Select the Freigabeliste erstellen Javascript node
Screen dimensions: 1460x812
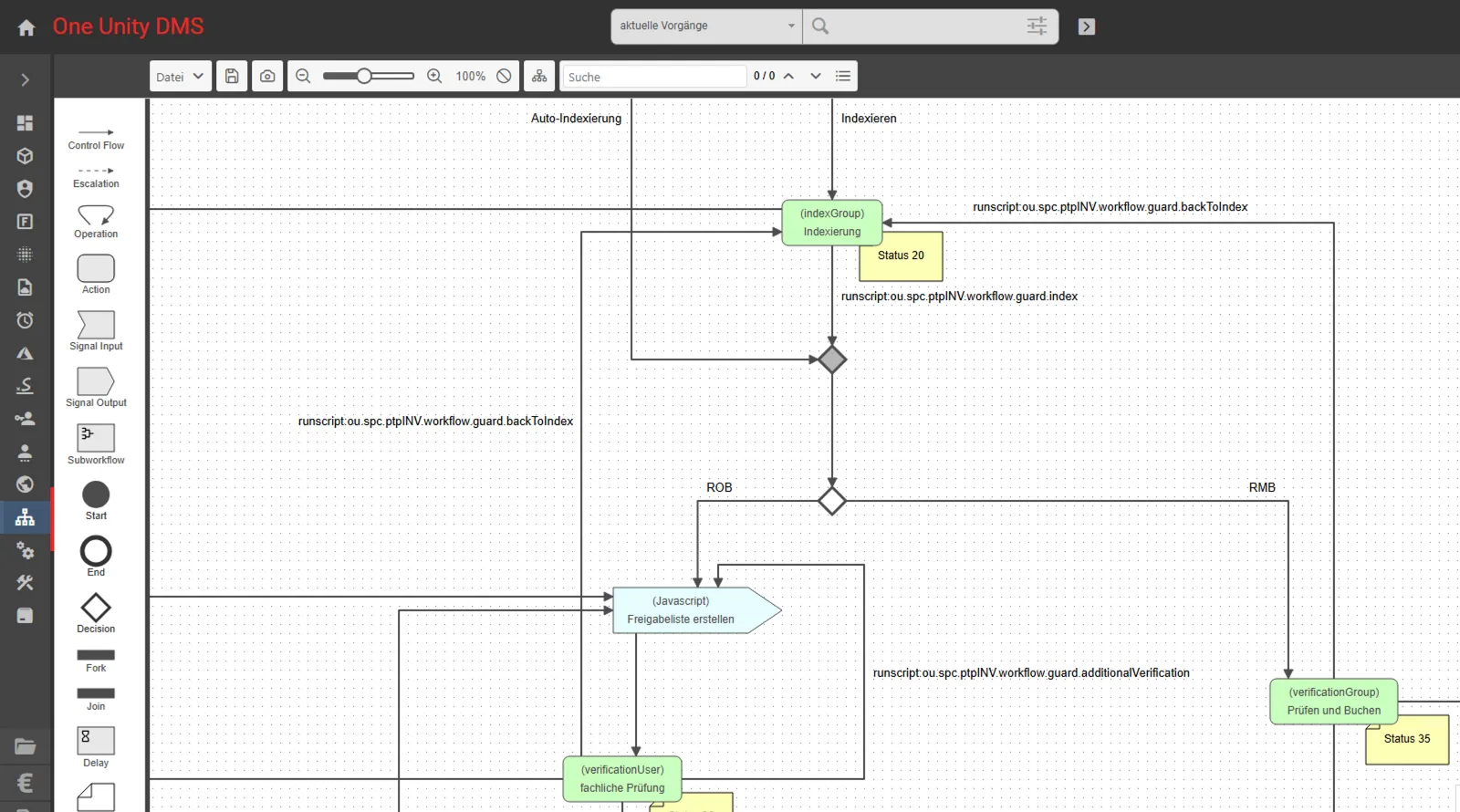tap(697, 610)
